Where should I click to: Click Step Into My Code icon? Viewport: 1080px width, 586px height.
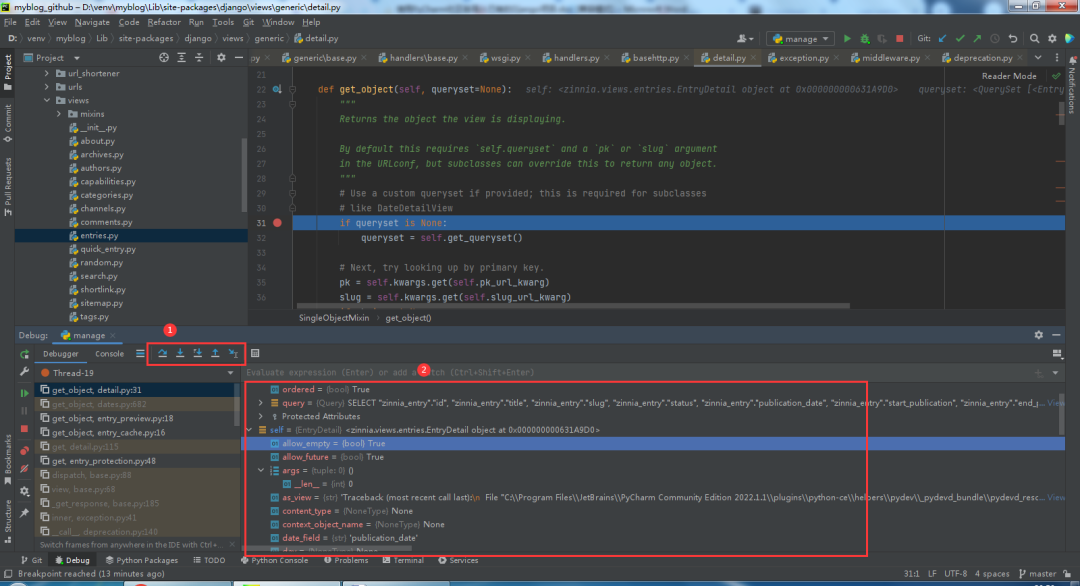click(x=198, y=353)
